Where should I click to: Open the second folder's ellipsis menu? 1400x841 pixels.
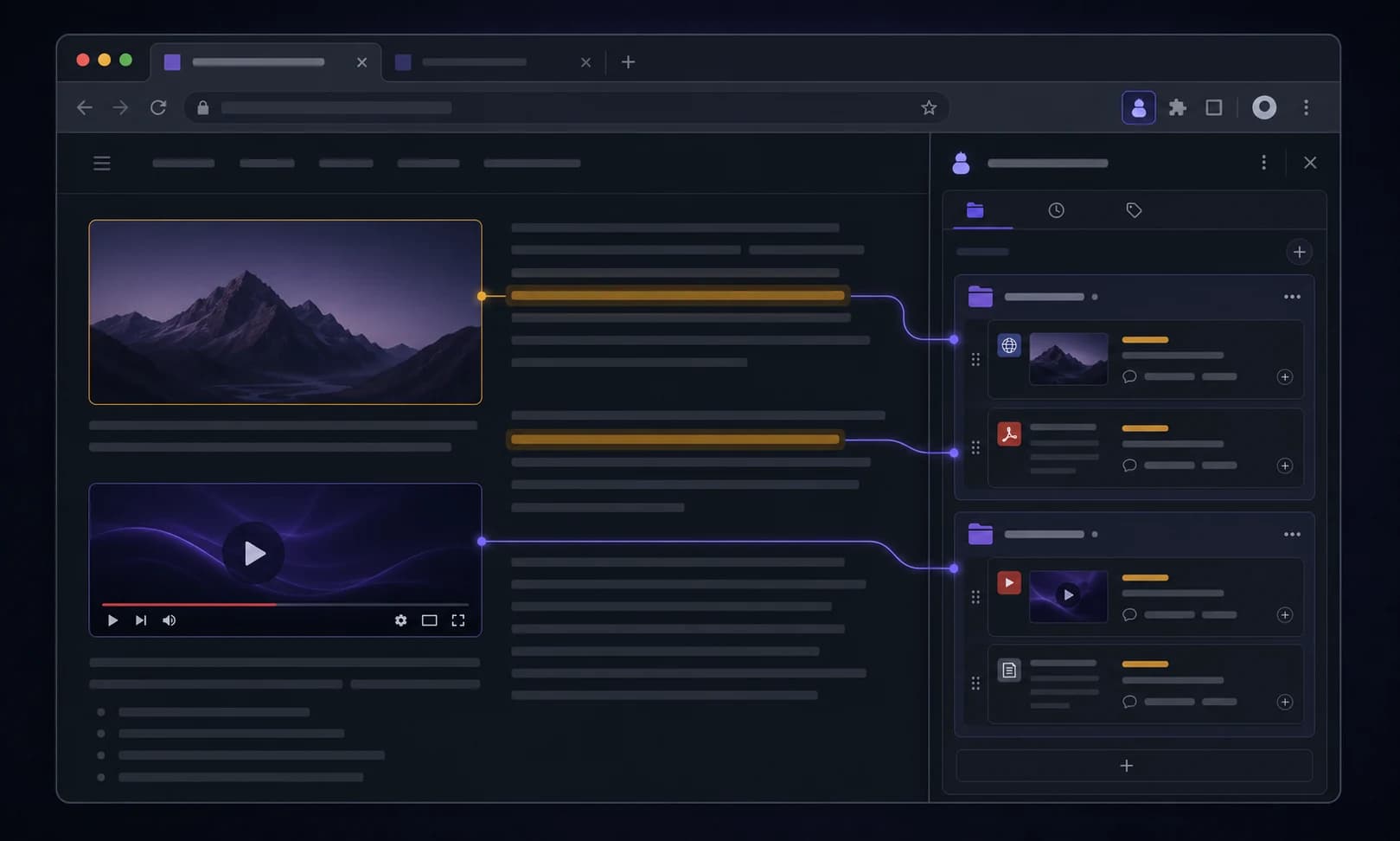pyautogui.click(x=1292, y=534)
